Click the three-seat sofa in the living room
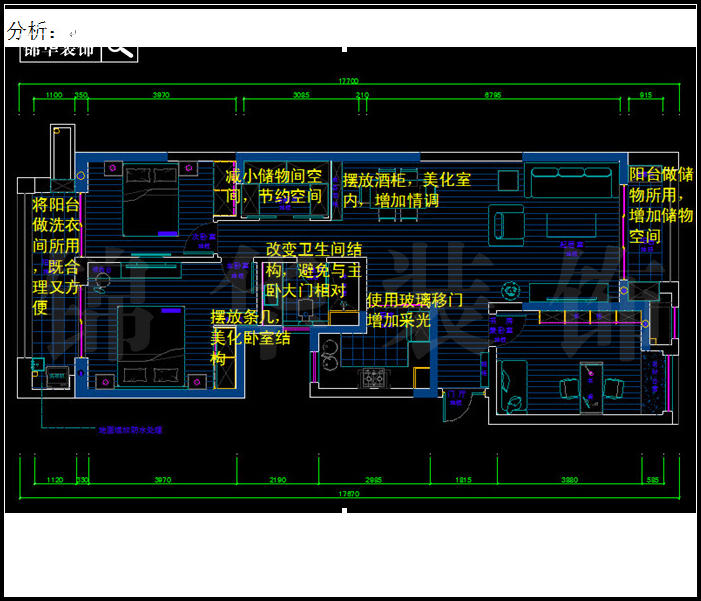The image size is (701, 601). [559, 186]
